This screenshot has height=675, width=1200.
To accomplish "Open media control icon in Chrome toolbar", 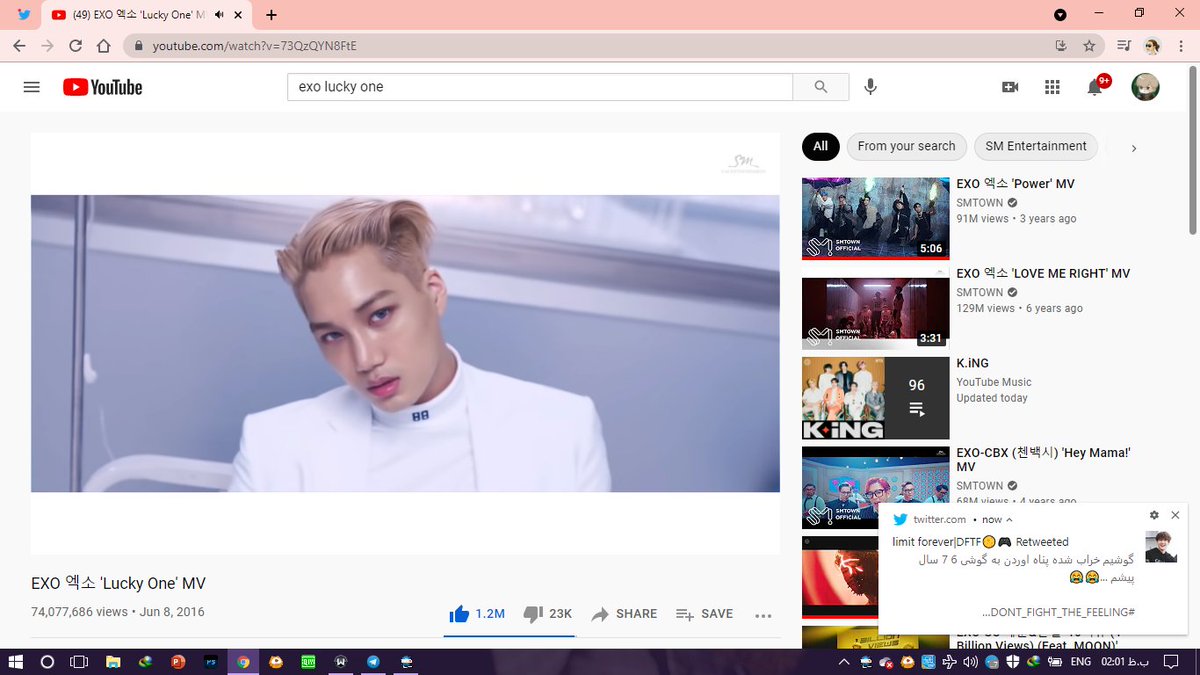I will coord(1124,46).
